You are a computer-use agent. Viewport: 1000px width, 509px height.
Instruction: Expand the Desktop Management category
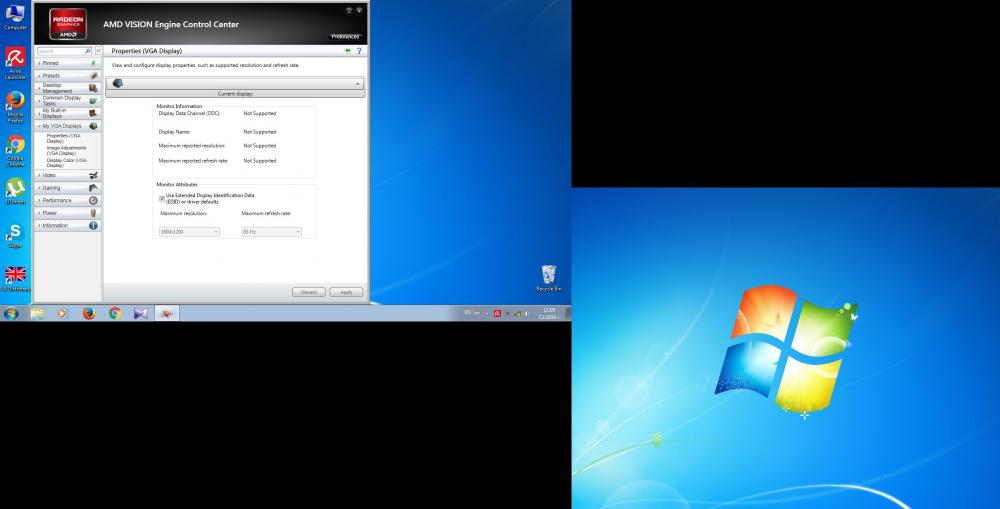67,88
